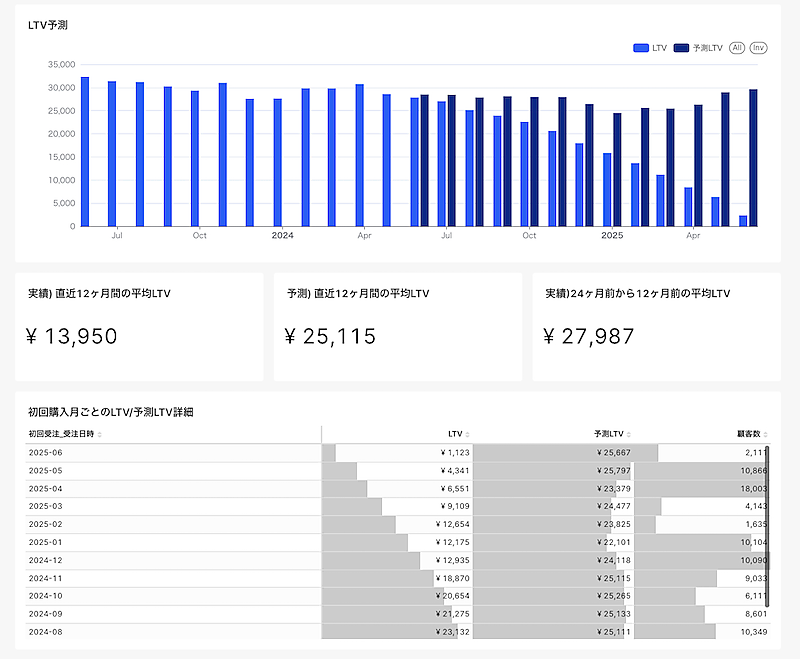Toggle the LTV series in chart legend
The width and height of the screenshot is (800, 659).
point(660,48)
